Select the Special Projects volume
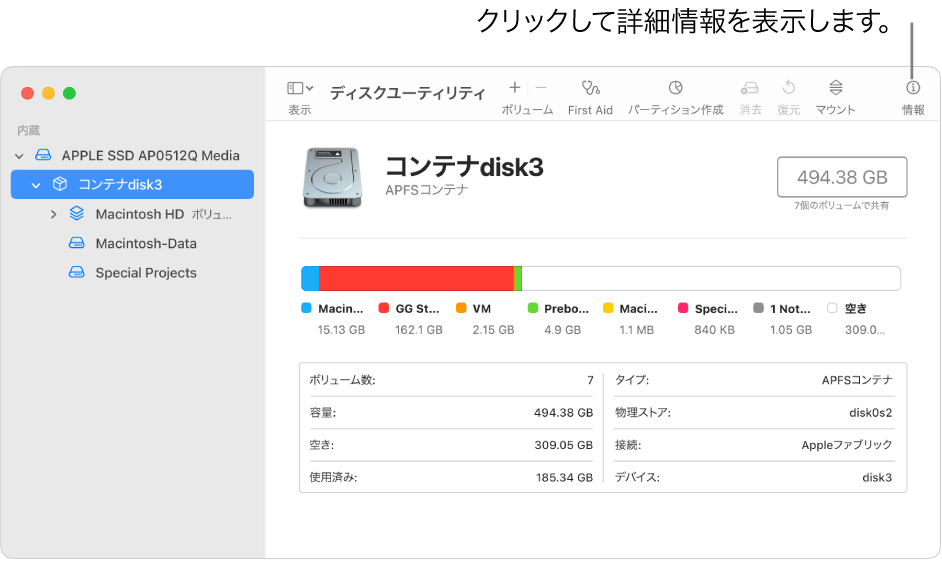This screenshot has height=561, width=942. coord(146,273)
